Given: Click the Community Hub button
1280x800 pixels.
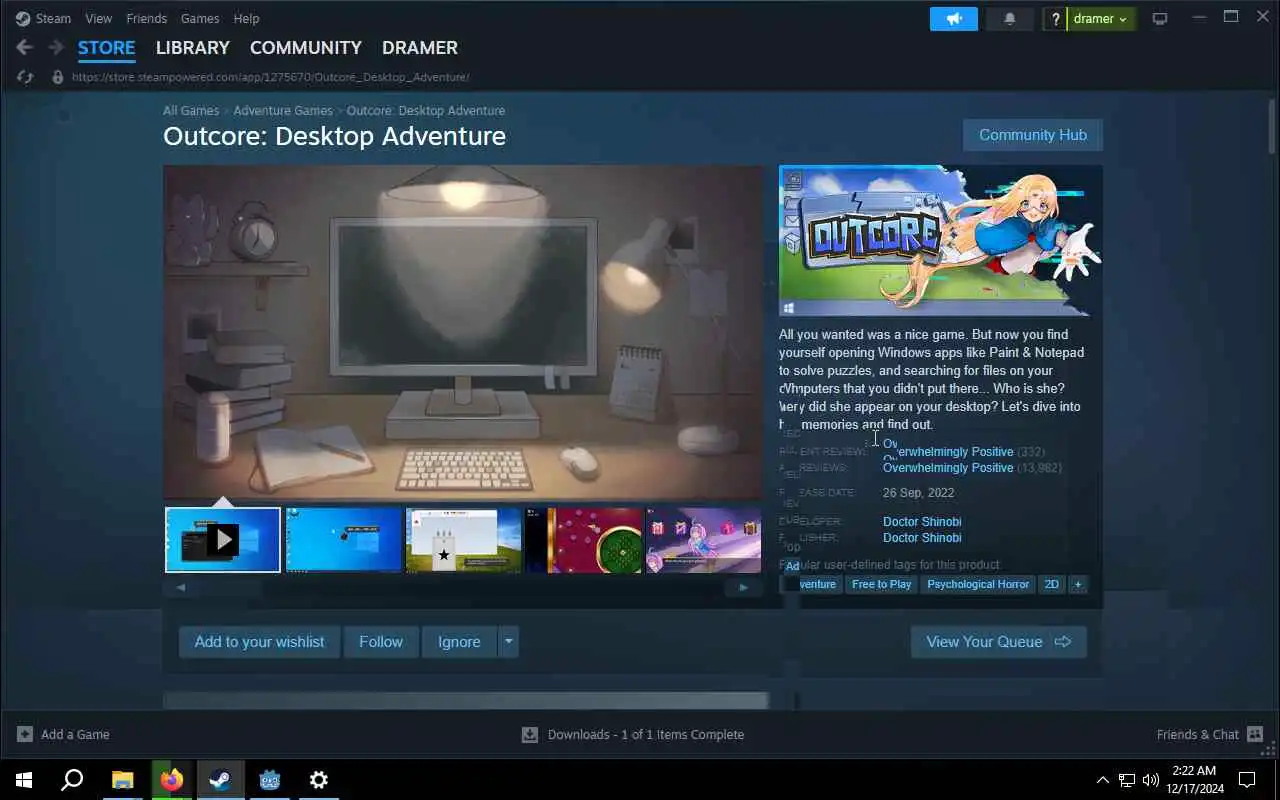Looking at the screenshot, I should coord(1032,135).
